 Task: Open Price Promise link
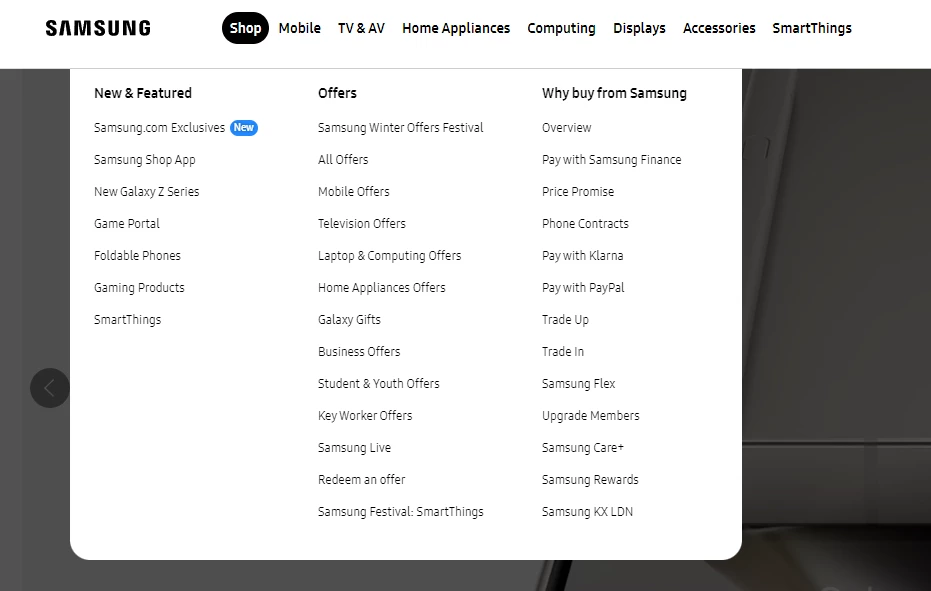coord(578,192)
